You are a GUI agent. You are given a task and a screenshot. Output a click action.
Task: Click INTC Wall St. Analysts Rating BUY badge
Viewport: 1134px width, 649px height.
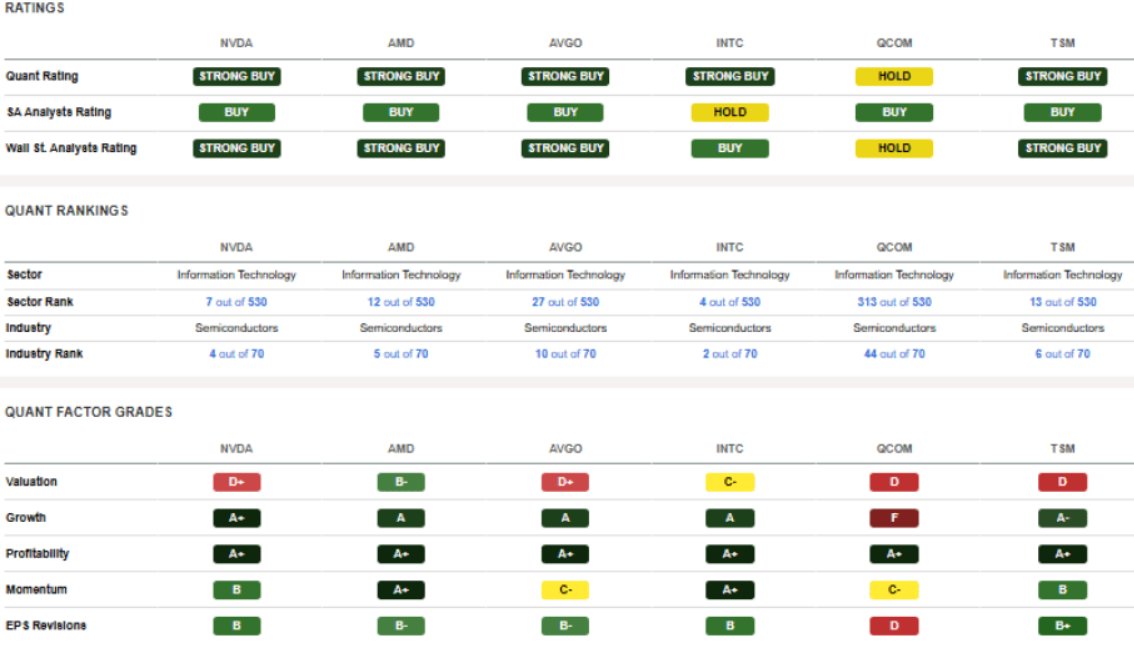click(730, 148)
